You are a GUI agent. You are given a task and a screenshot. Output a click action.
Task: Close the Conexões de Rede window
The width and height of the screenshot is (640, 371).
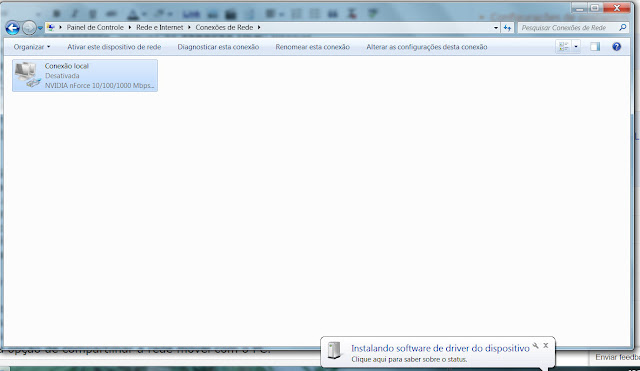[617, 8]
